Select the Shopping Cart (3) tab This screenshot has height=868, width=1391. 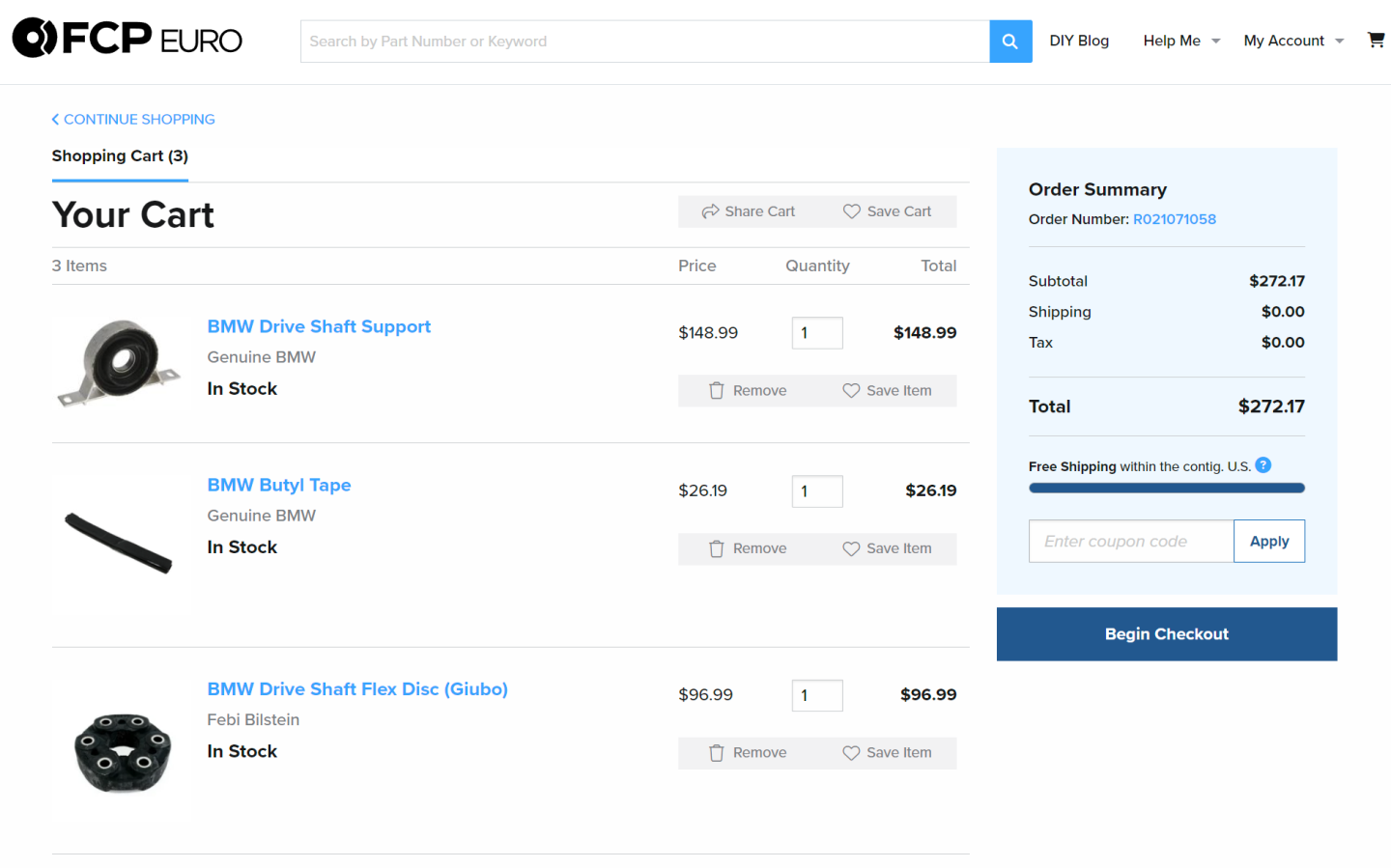click(120, 156)
